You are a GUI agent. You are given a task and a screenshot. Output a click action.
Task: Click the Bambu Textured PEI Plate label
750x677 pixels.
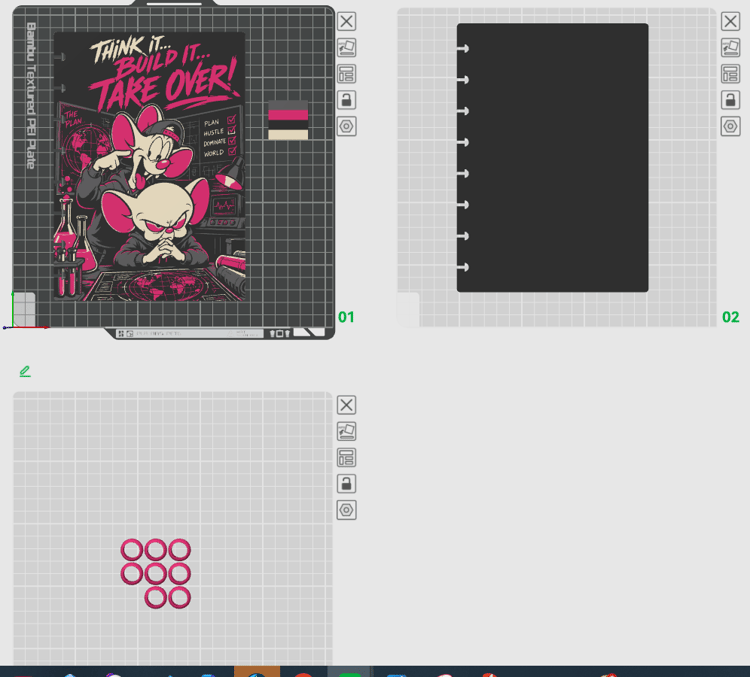(x=31, y=96)
